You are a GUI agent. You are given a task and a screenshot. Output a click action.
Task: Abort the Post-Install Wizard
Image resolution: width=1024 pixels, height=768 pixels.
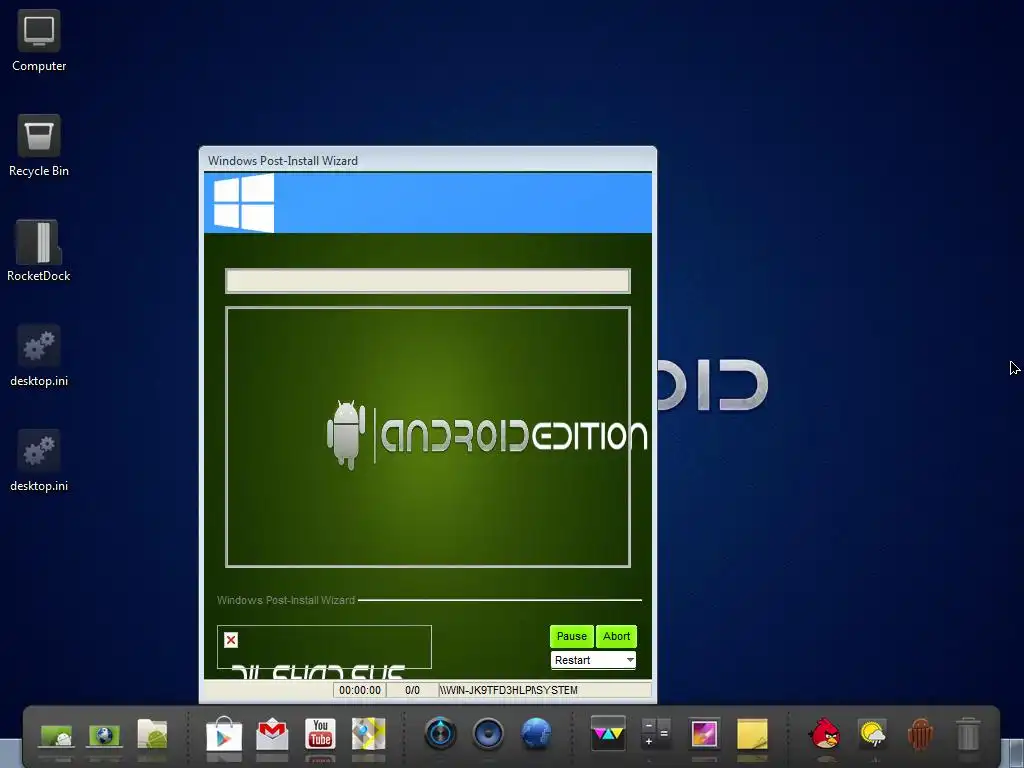pos(616,636)
